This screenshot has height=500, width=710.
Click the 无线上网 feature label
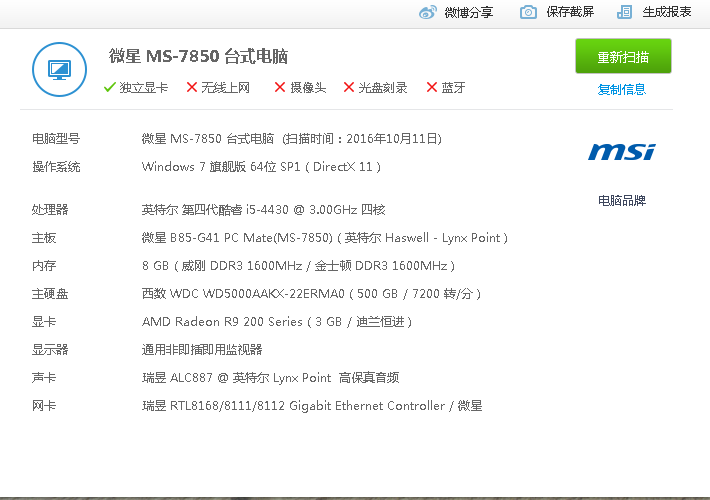[x=225, y=87]
